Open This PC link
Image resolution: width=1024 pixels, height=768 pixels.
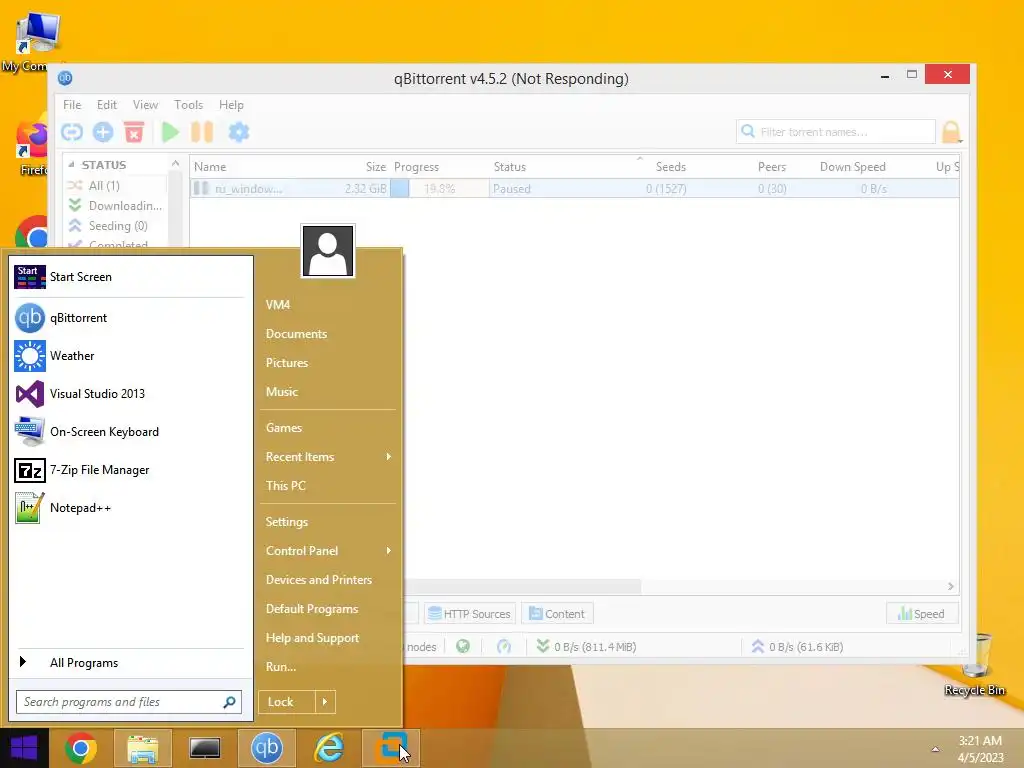(x=285, y=486)
